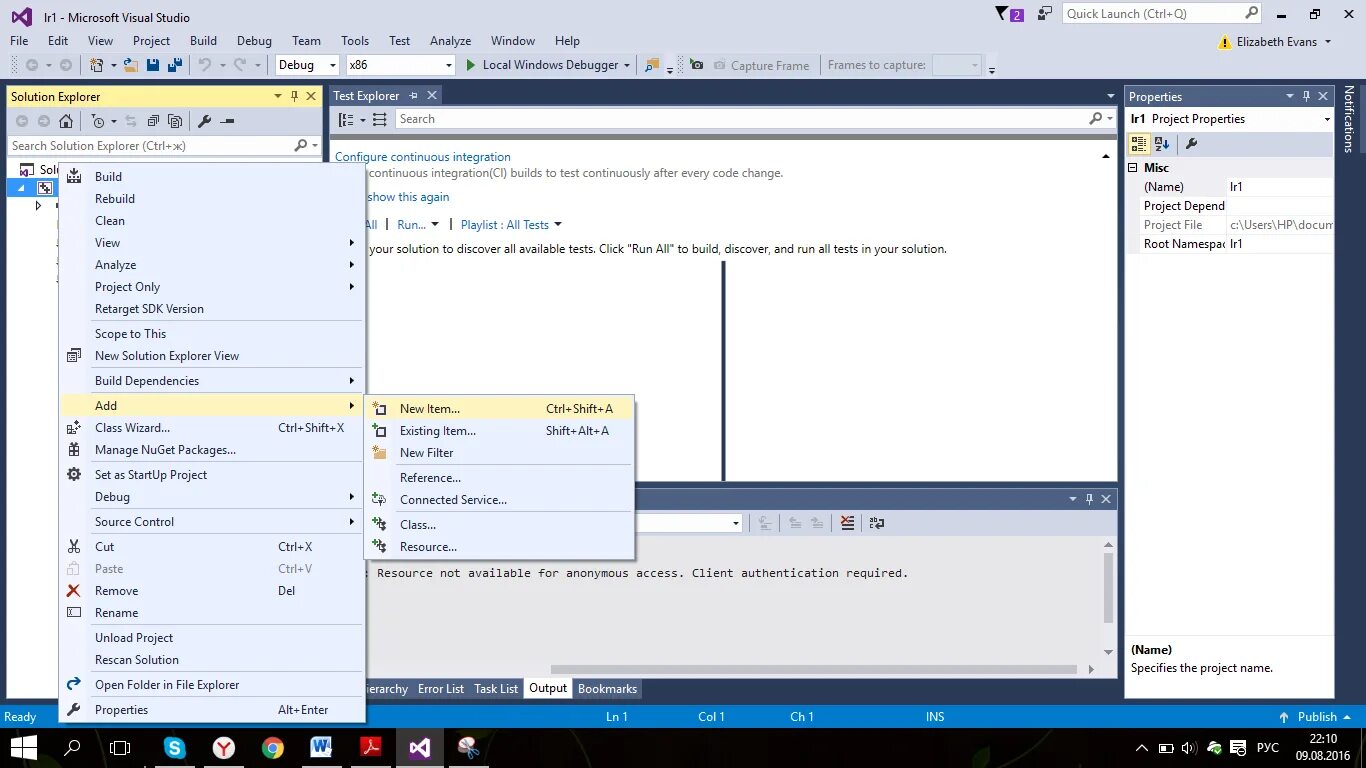Click the Property Pages wrench in Properties panel

(1191, 144)
